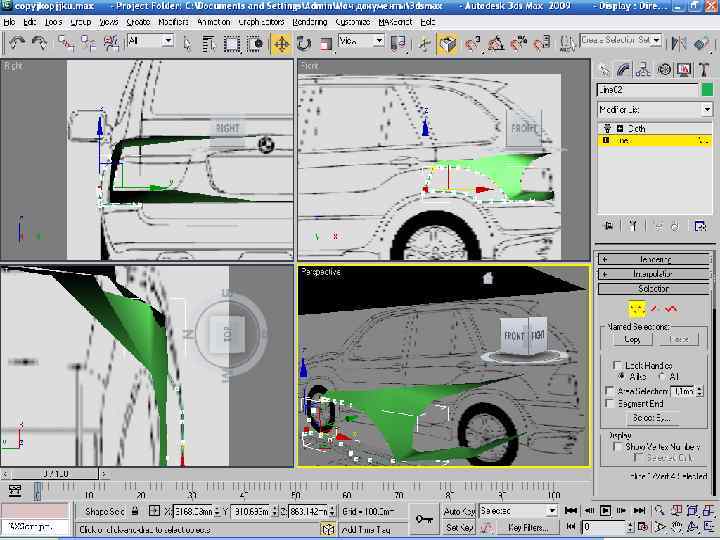Check the Area Selection option

(x=611, y=391)
